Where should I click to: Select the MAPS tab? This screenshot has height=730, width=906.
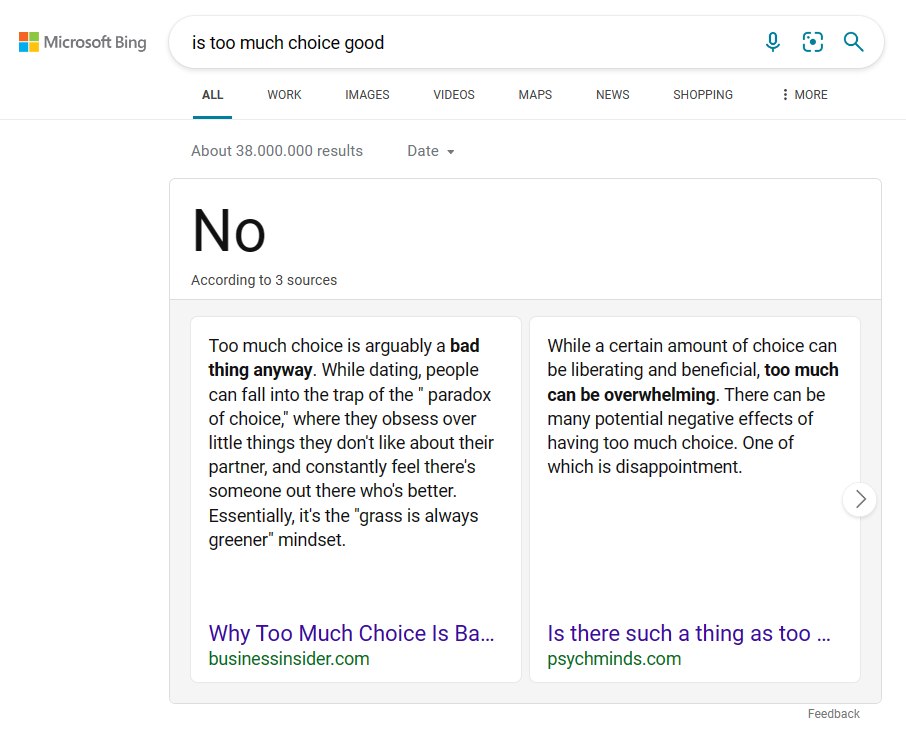click(535, 95)
